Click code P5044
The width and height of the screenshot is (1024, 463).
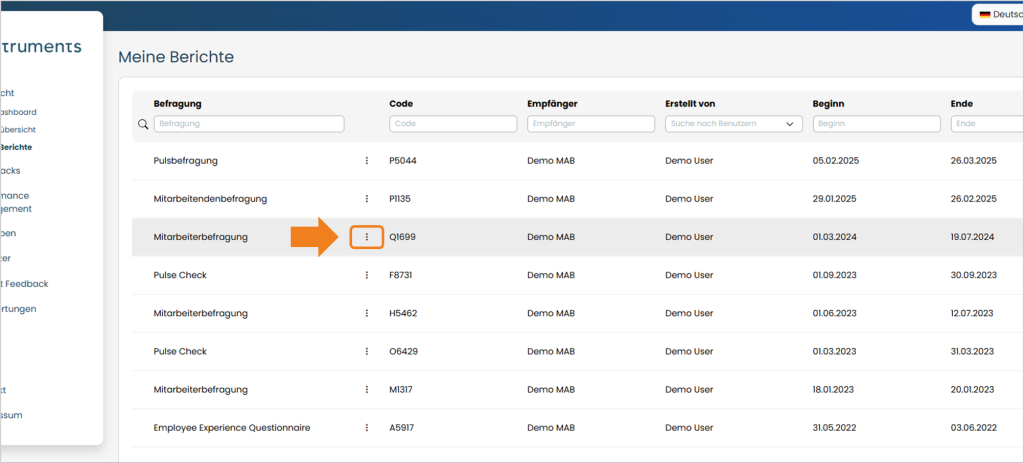point(402,161)
